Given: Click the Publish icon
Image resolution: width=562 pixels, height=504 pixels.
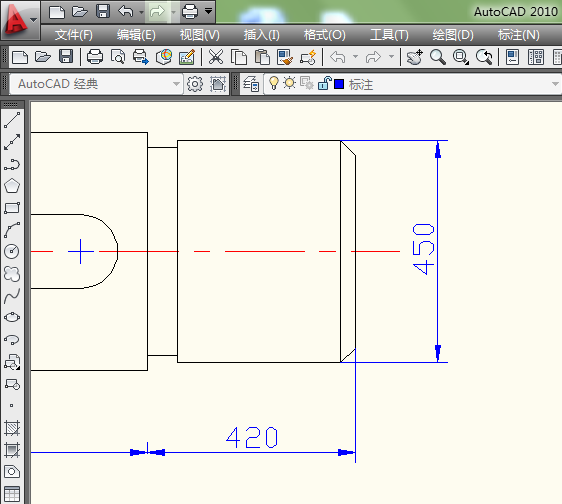Looking at the screenshot, I should coord(140,57).
